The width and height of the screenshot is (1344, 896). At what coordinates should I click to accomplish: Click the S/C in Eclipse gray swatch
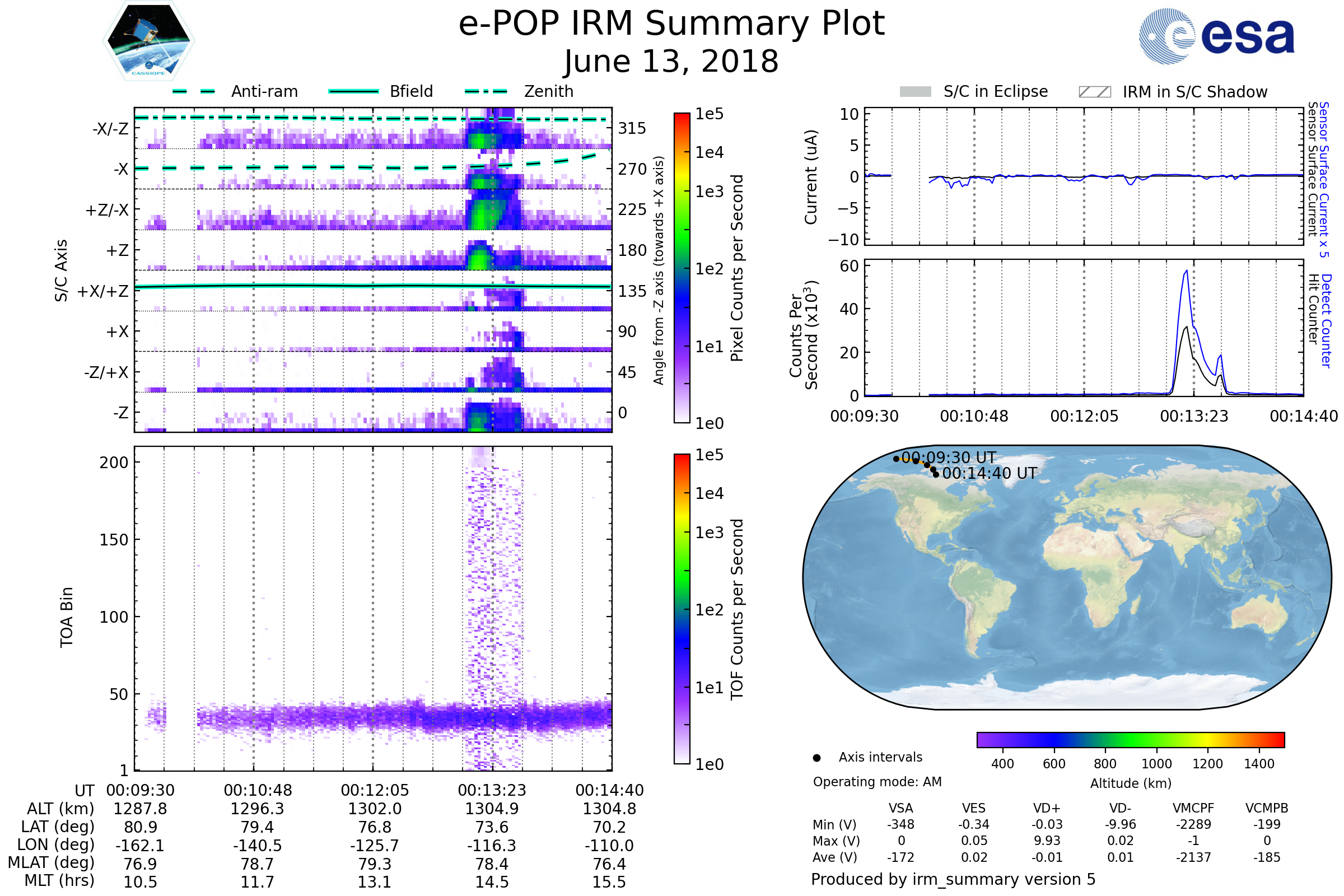(915, 92)
